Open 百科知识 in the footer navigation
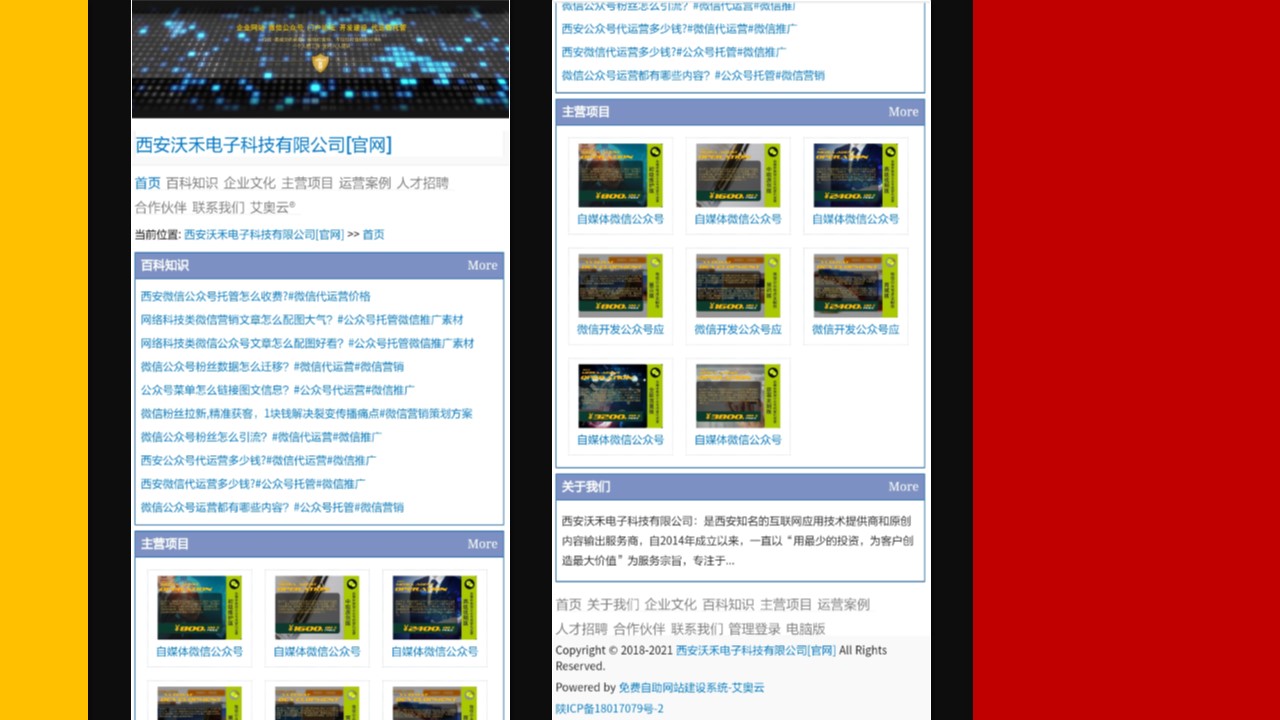Image resolution: width=1280 pixels, height=720 pixels. point(728,605)
